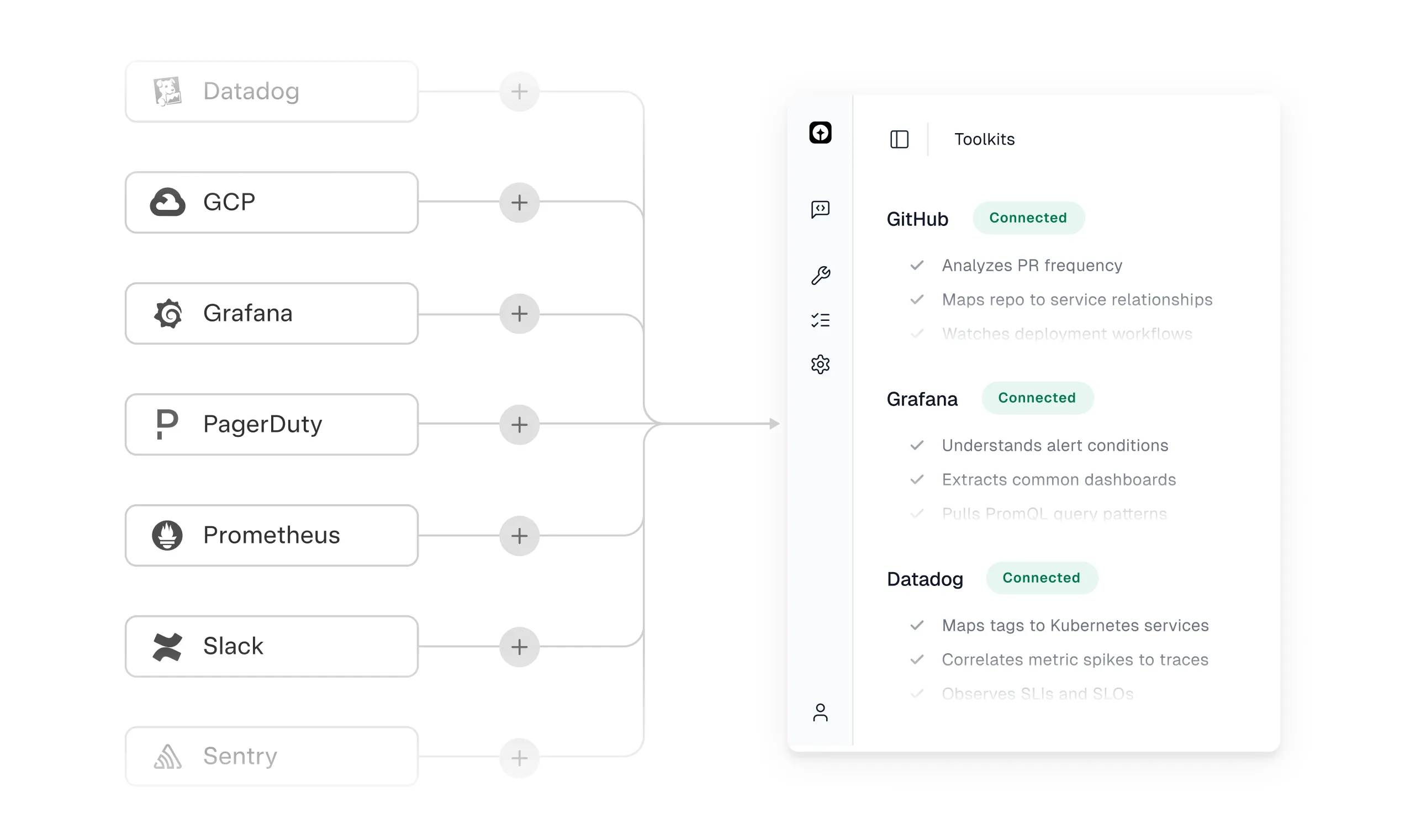The height and width of the screenshot is (840, 1405).
Task: Add the Grafana integration with plus
Action: click(519, 314)
